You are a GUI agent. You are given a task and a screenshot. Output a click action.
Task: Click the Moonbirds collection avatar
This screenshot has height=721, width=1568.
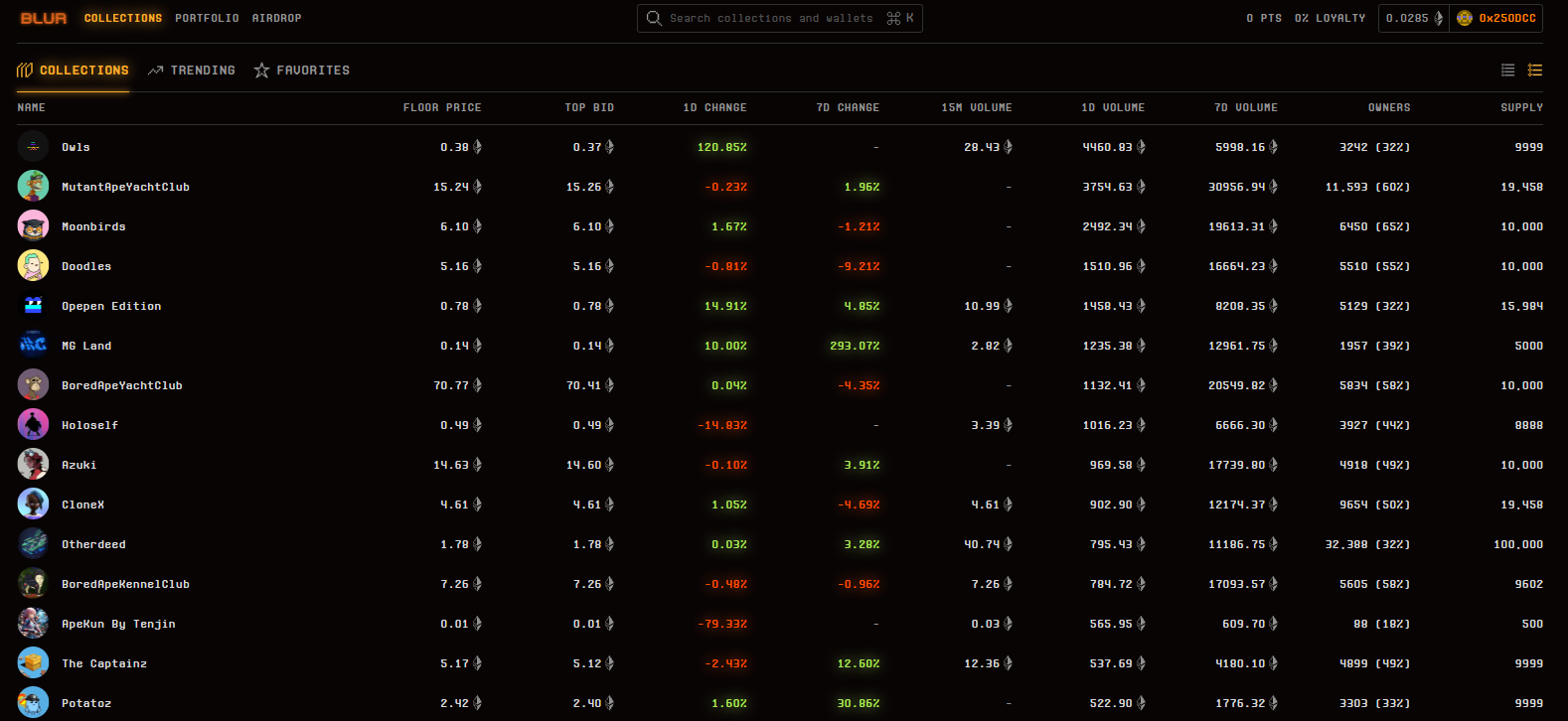(x=33, y=226)
